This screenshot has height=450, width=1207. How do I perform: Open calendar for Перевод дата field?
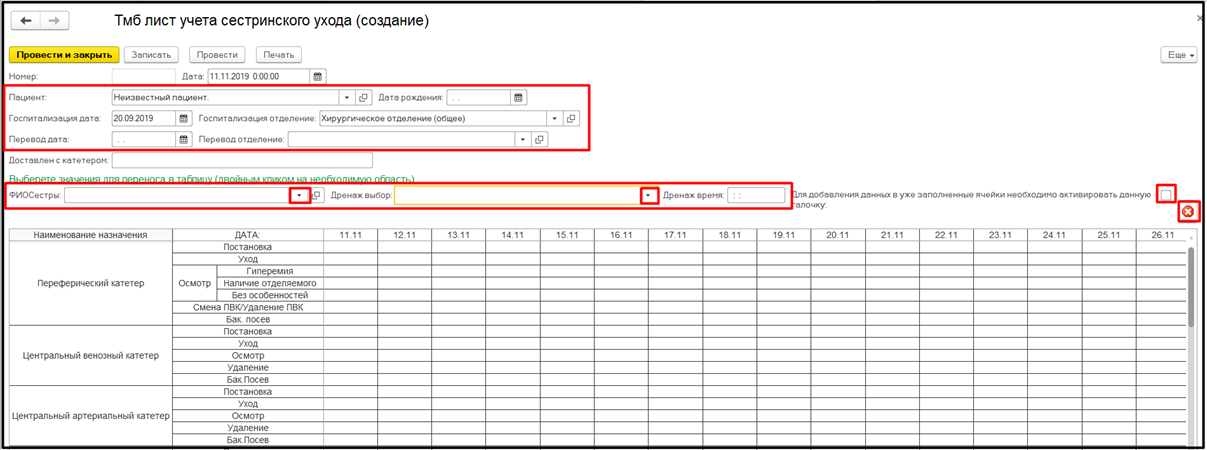pos(183,140)
